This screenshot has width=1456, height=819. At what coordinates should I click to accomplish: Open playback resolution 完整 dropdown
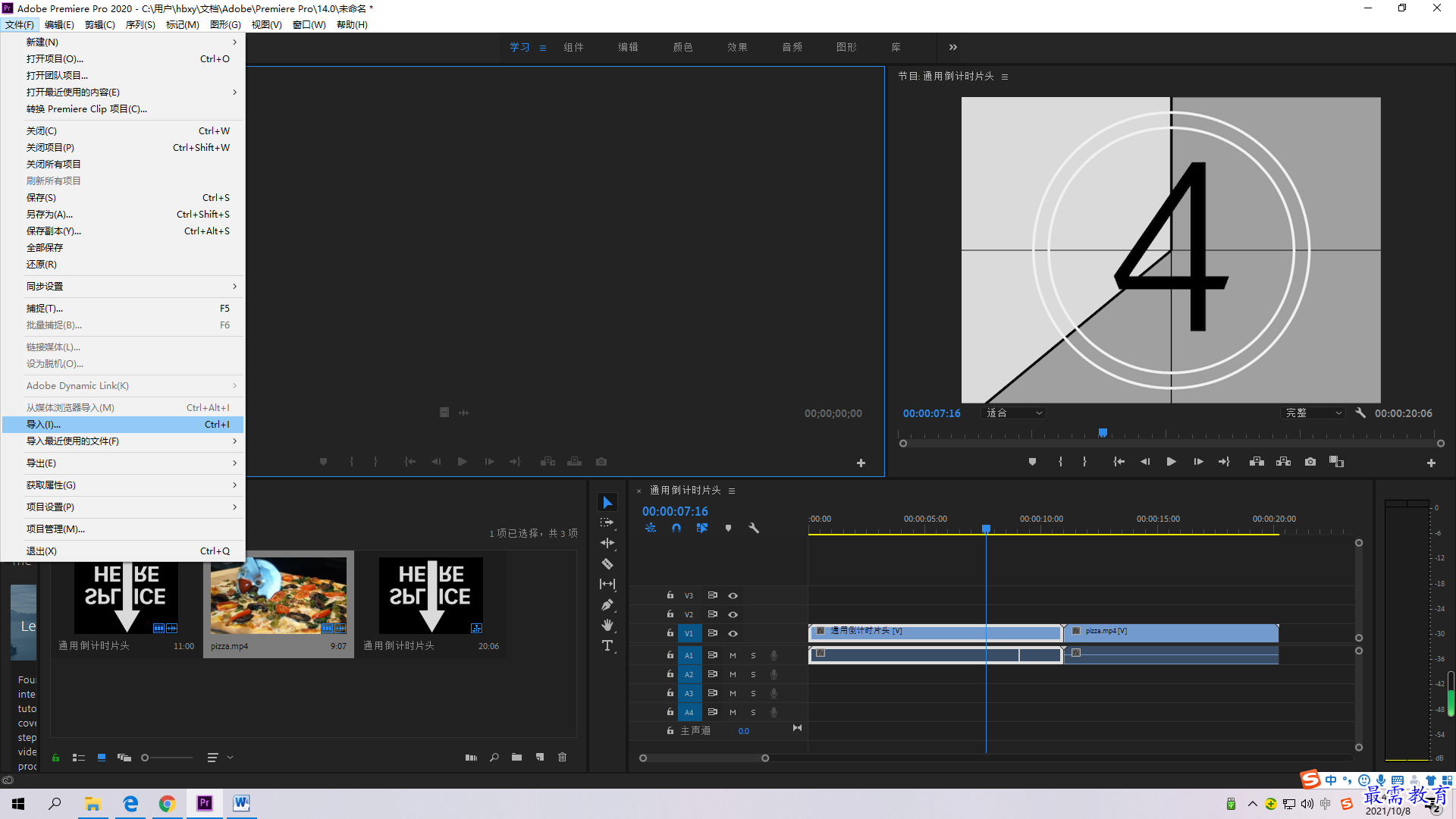coord(1313,413)
